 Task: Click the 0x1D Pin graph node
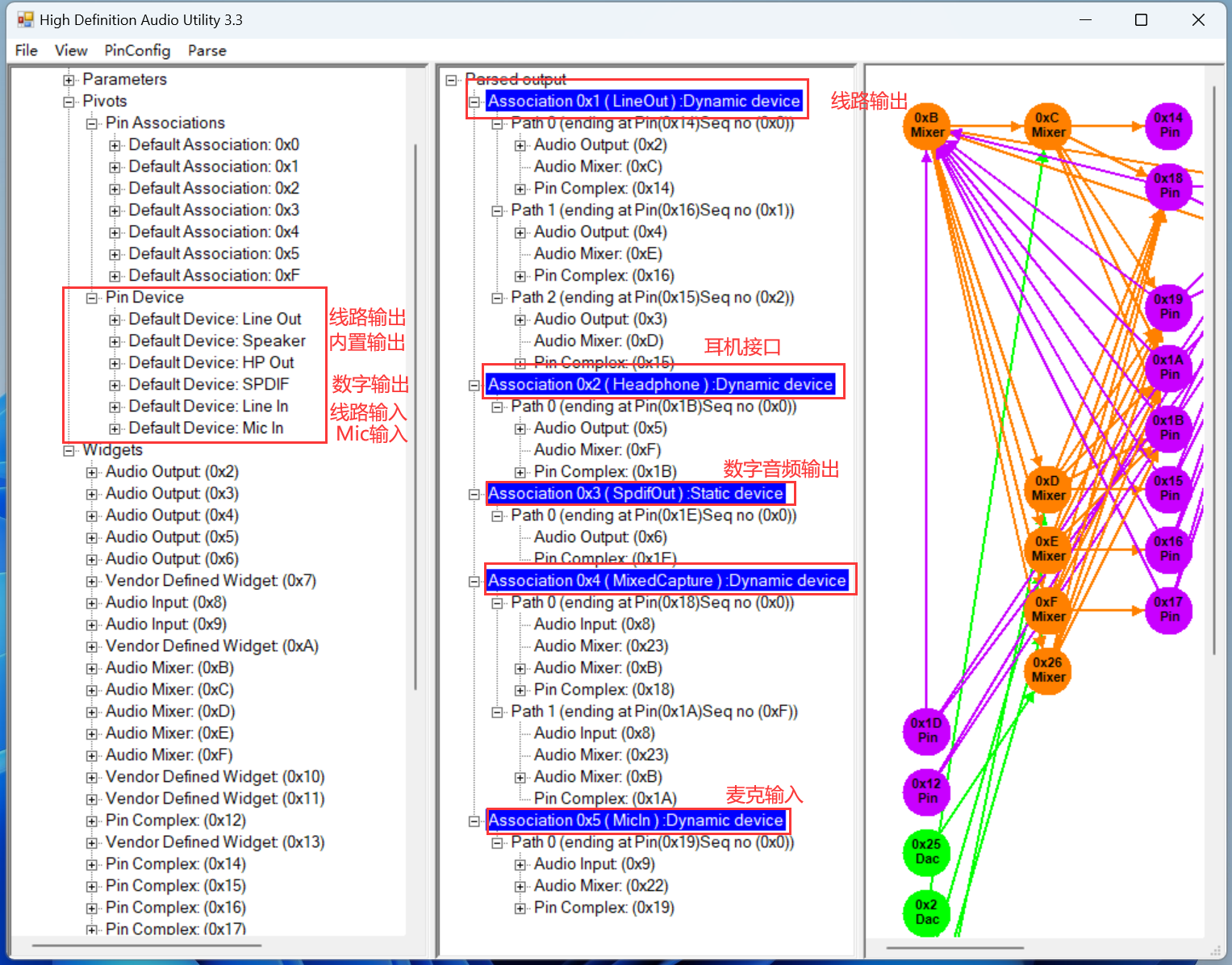926,731
